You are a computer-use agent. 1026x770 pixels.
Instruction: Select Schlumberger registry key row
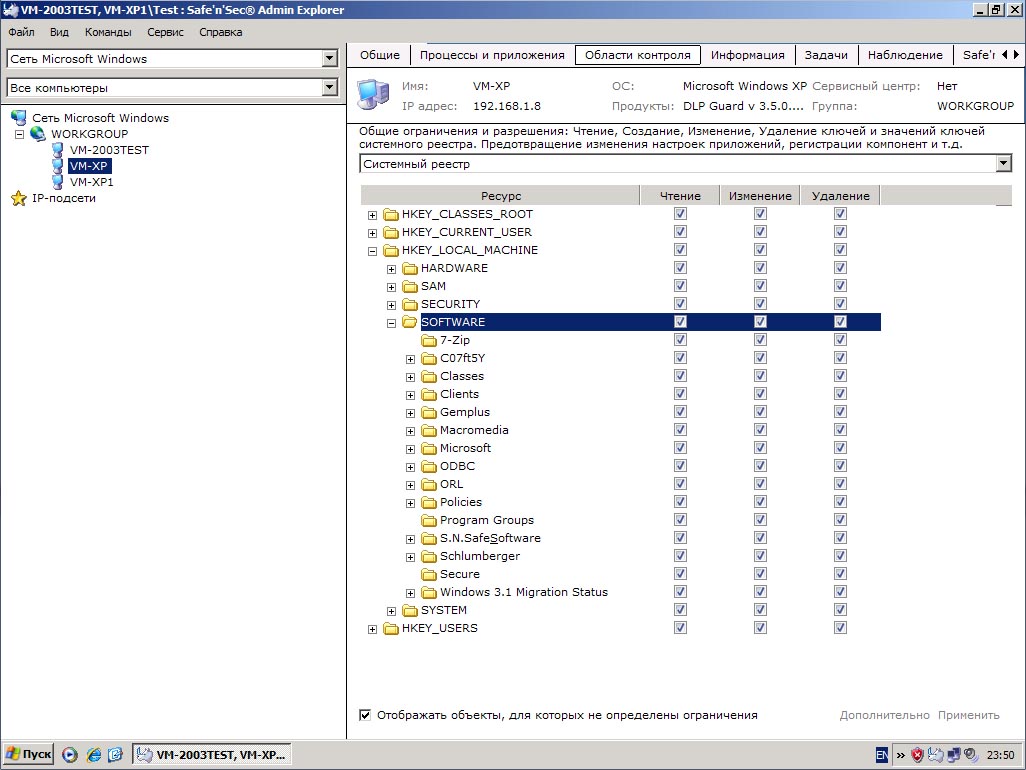point(480,556)
